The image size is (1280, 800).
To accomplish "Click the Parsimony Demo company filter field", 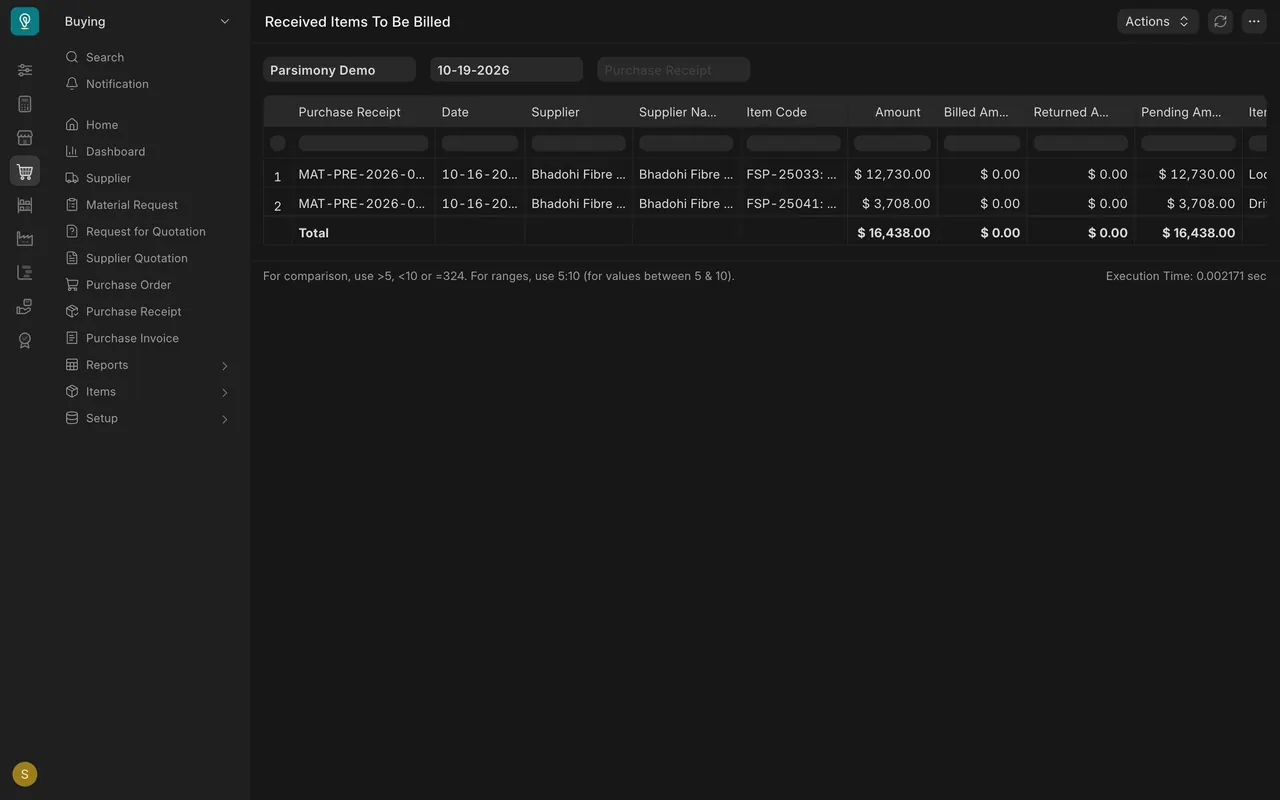I will [339, 70].
